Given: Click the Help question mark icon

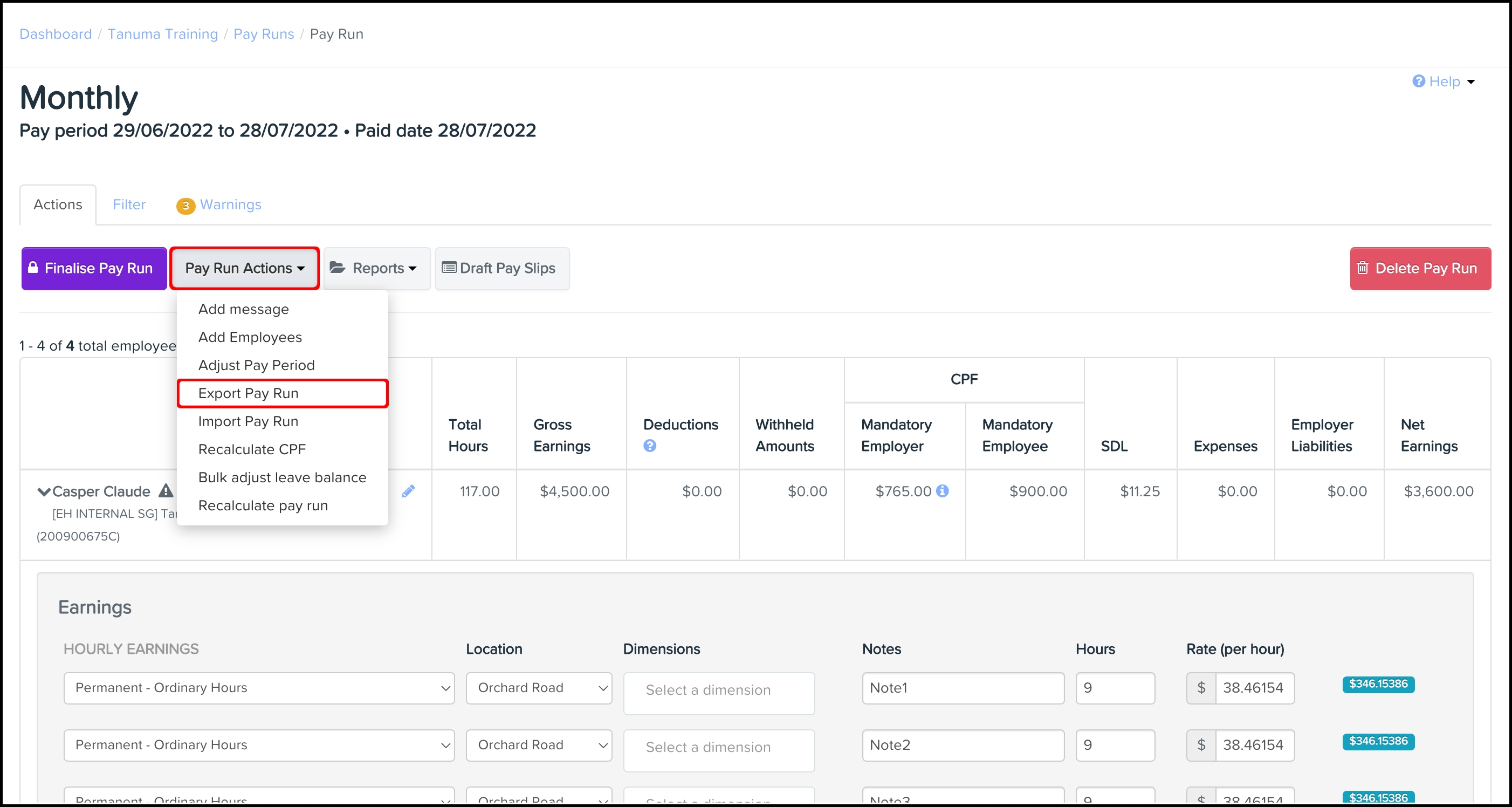Looking at the screenshot, I should coord(1418,81).
